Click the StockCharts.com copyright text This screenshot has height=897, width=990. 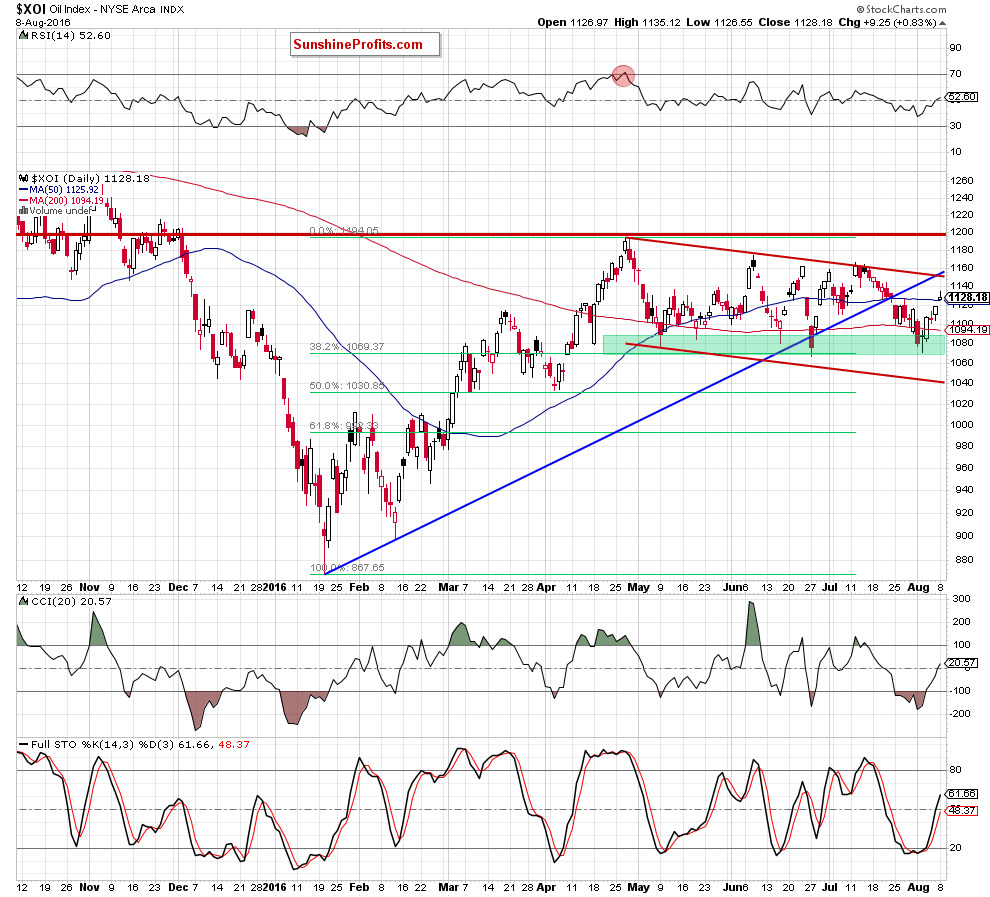click(x=902, y=9)
